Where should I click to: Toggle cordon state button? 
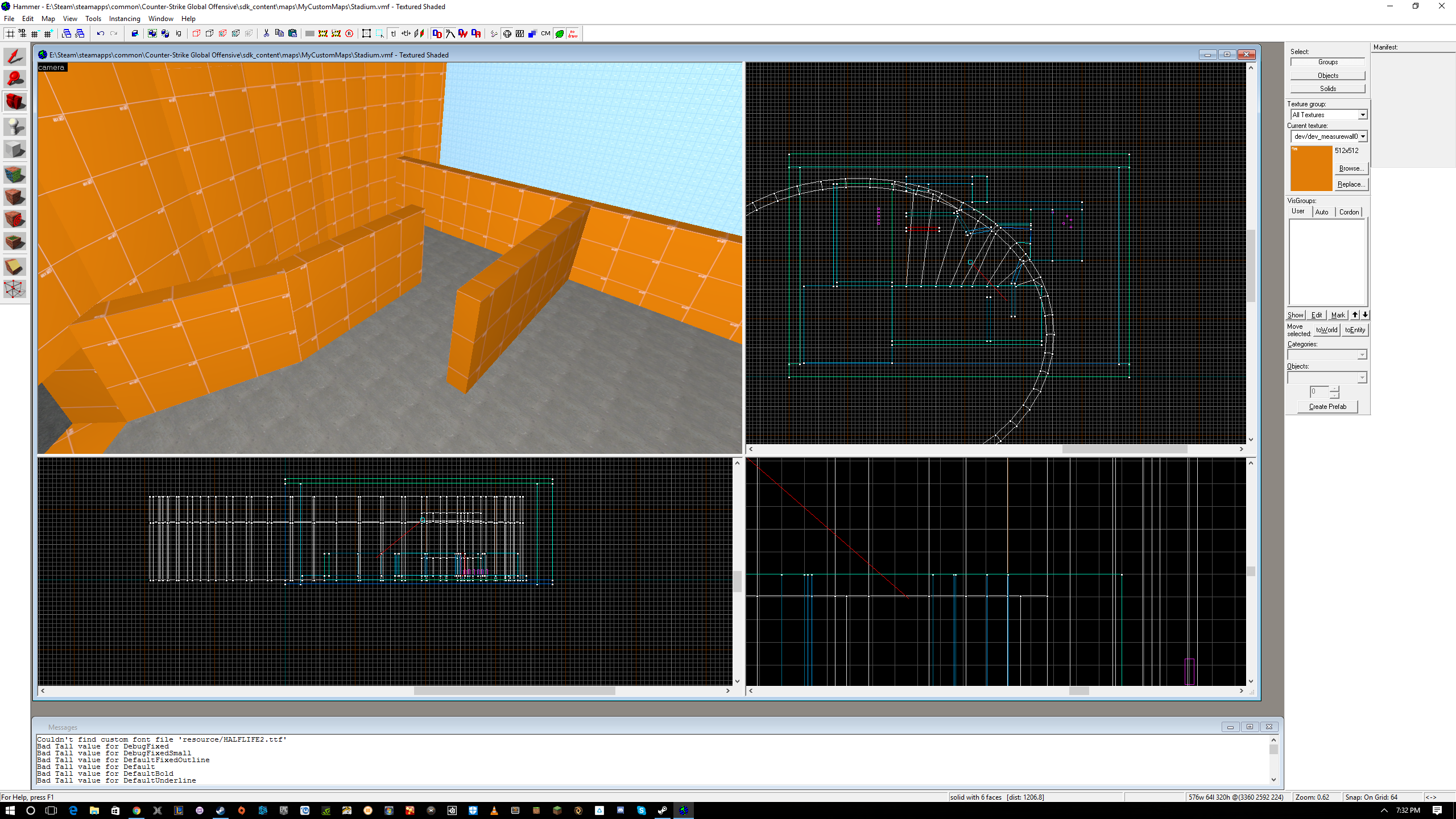pyautogui.click(x=323, y=34)
